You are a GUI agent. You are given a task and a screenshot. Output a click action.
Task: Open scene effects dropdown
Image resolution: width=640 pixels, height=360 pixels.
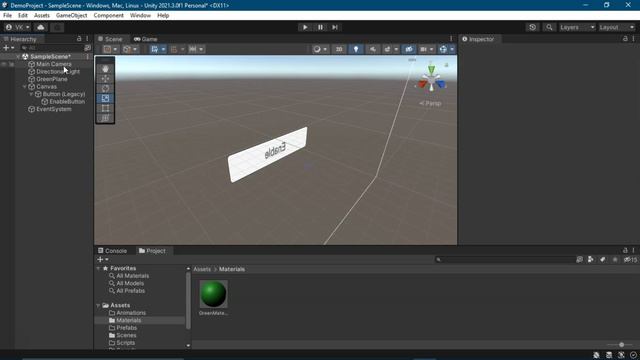(x=396, y=49)
